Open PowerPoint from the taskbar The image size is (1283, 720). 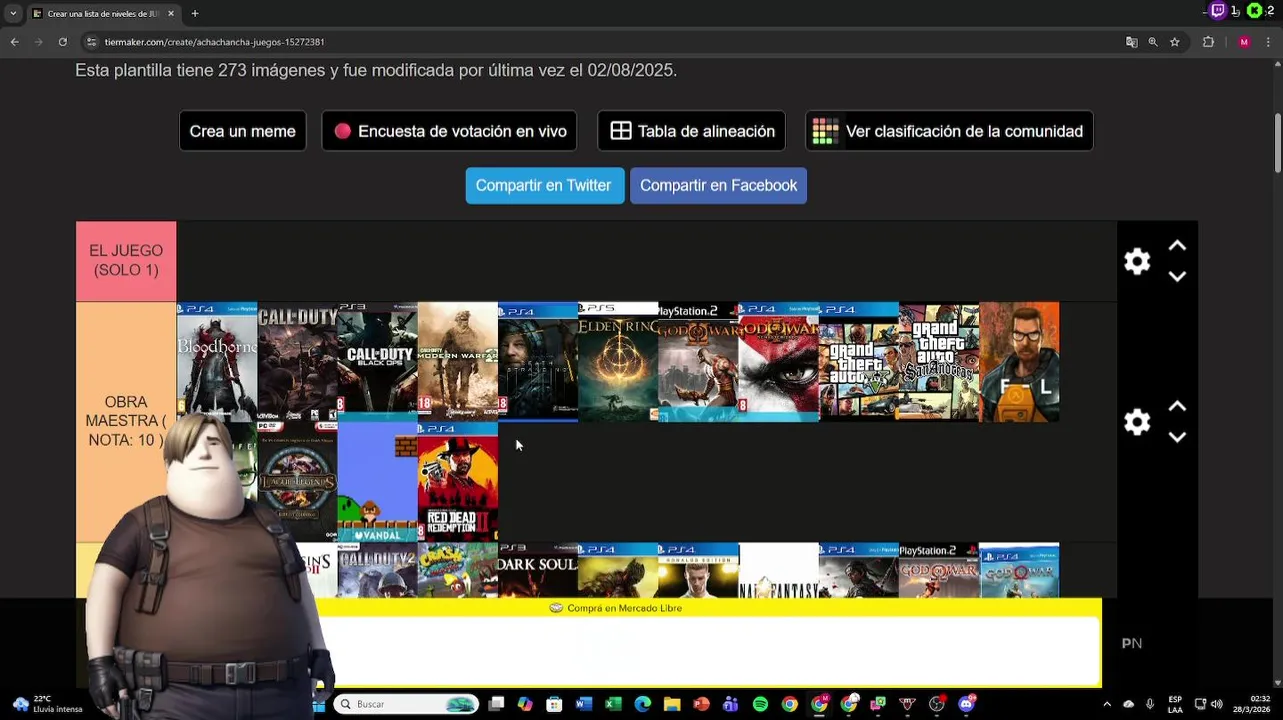[x=701, y=704]
